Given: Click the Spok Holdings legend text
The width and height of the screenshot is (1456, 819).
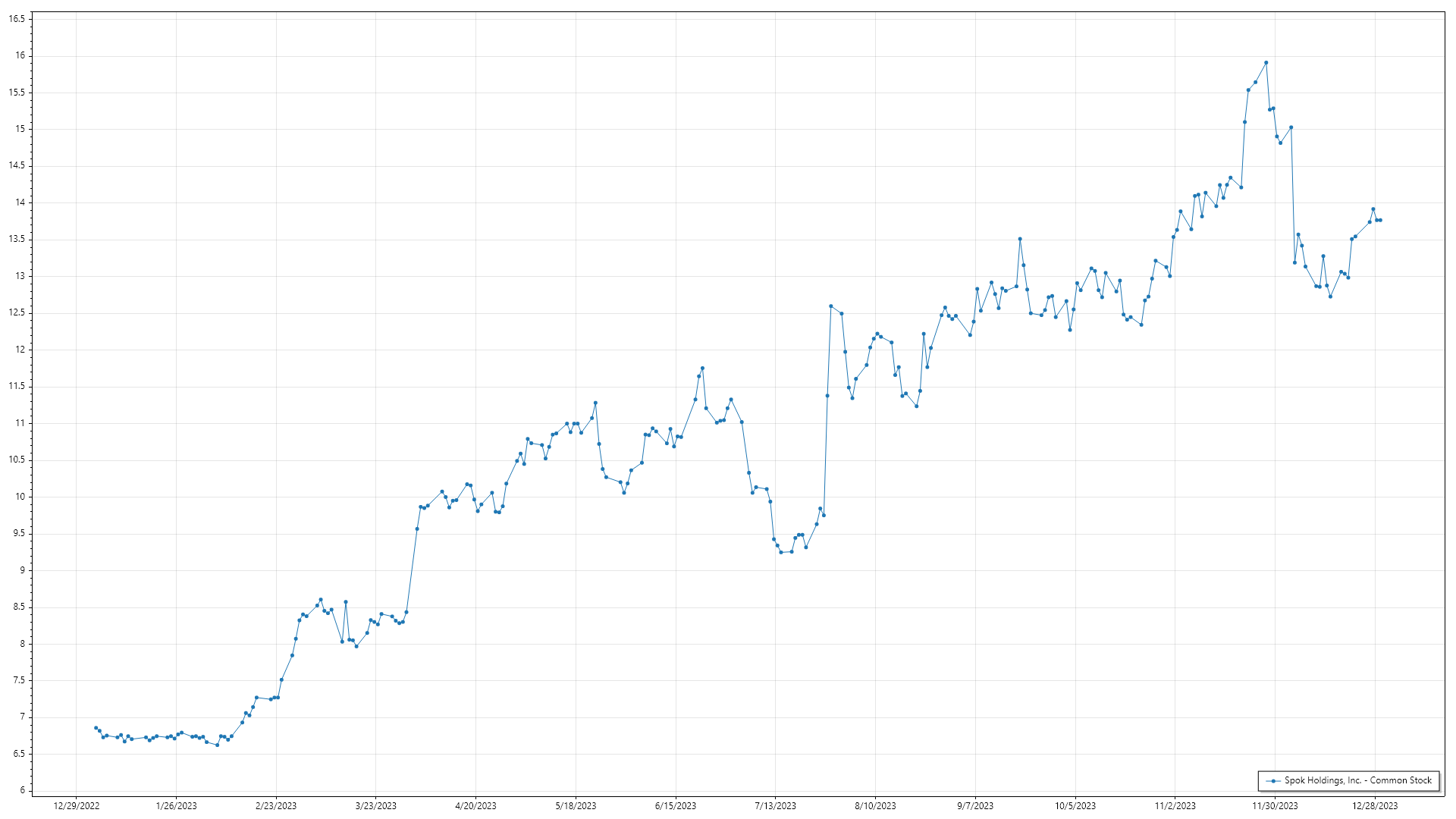Looking at the screenshot, I should (1357, 780).
